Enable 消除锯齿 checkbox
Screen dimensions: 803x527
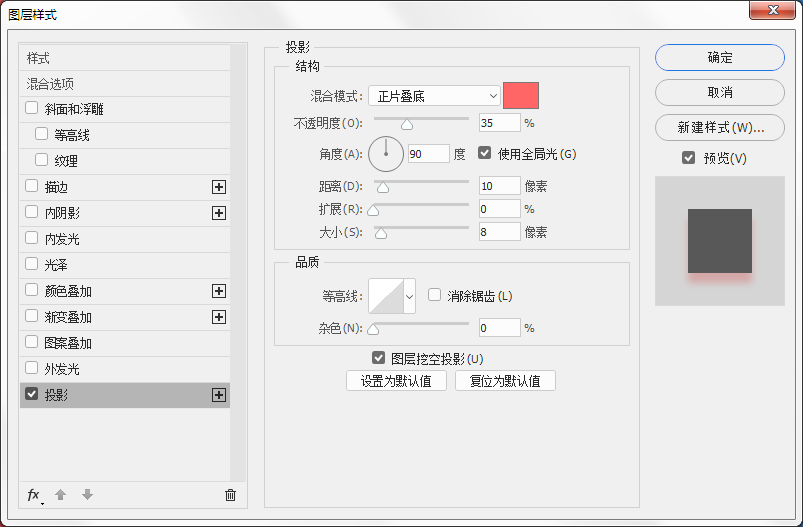click(434, 295)
